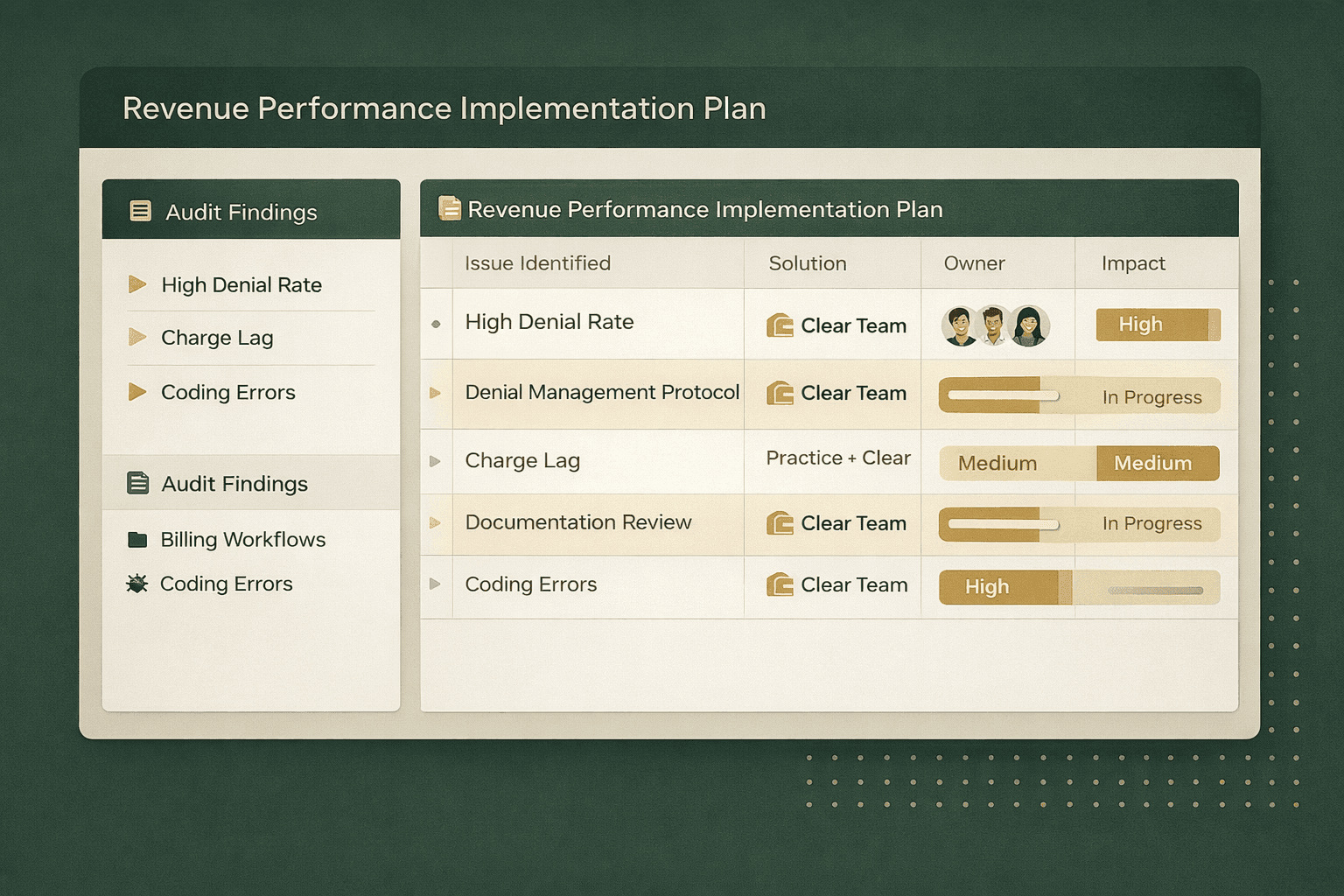Image resolution: width=1344 pixels, height=896 pixels.
Task: Click In Progress label in Documentation Review row
Action: [1151, 523]
